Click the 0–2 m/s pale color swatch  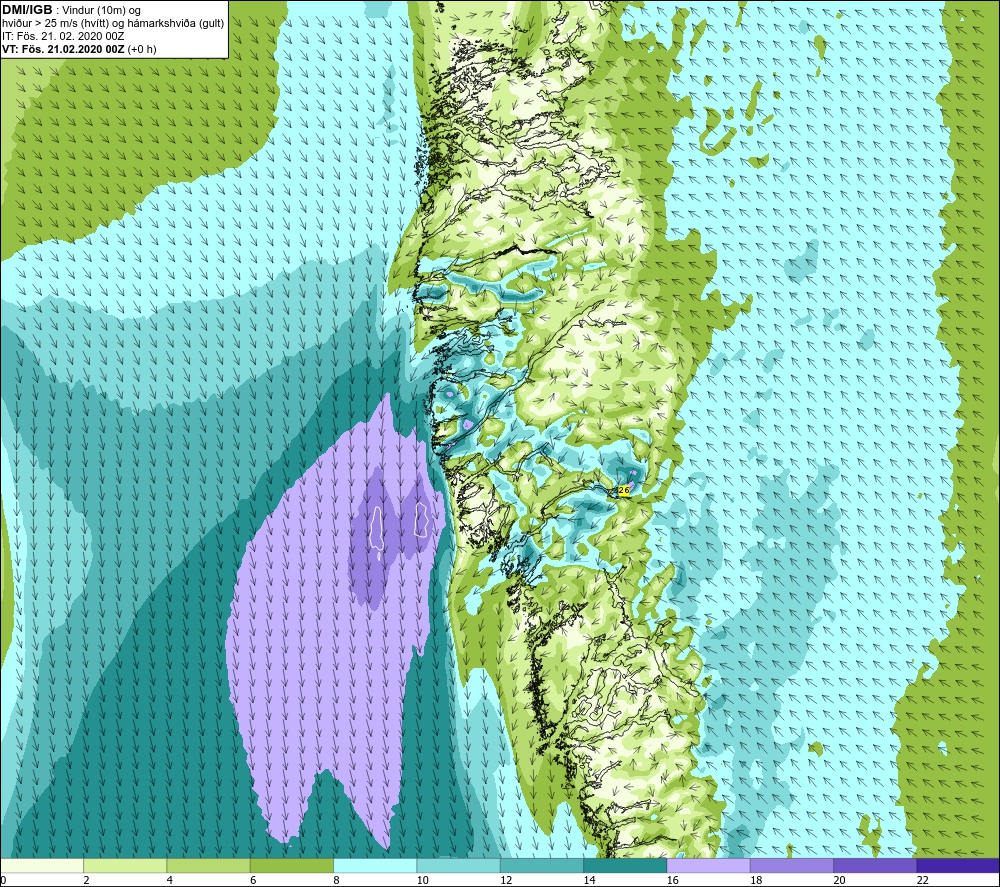pos(42,866)
